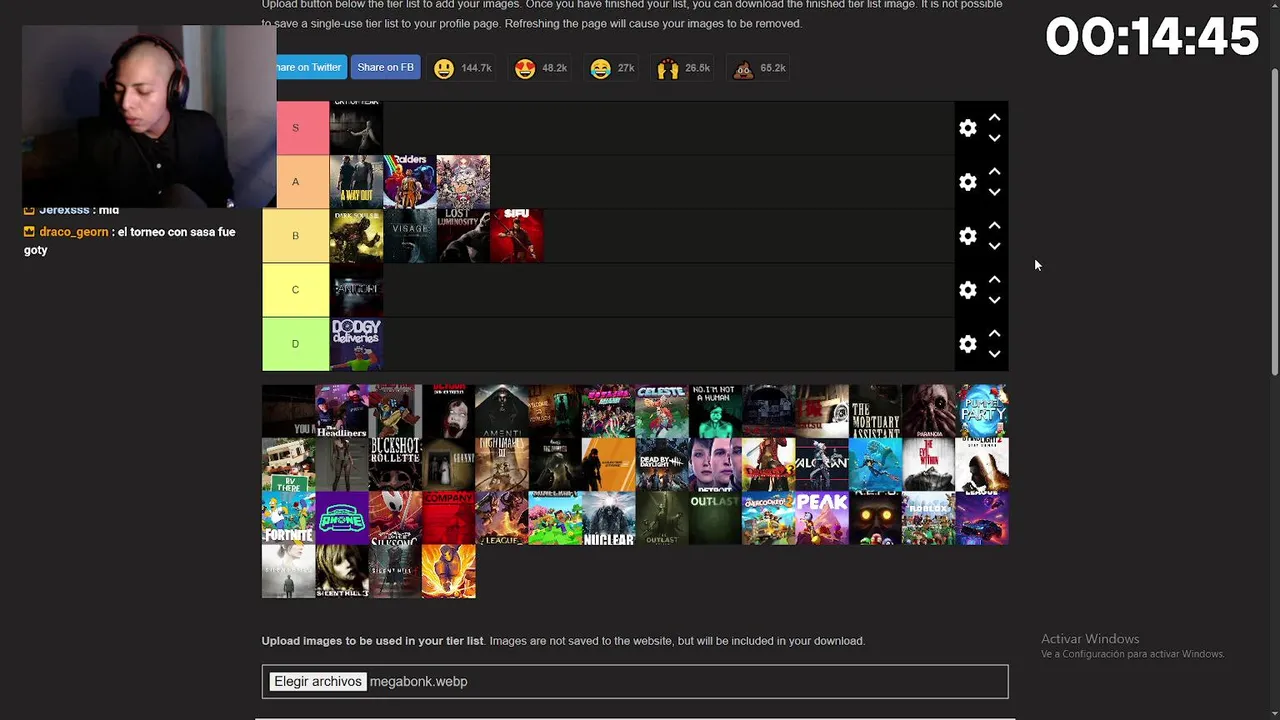1280x720 pixels.
Task: Pick the Overcooked 2 thumbnail
Action: click(769, 518)
